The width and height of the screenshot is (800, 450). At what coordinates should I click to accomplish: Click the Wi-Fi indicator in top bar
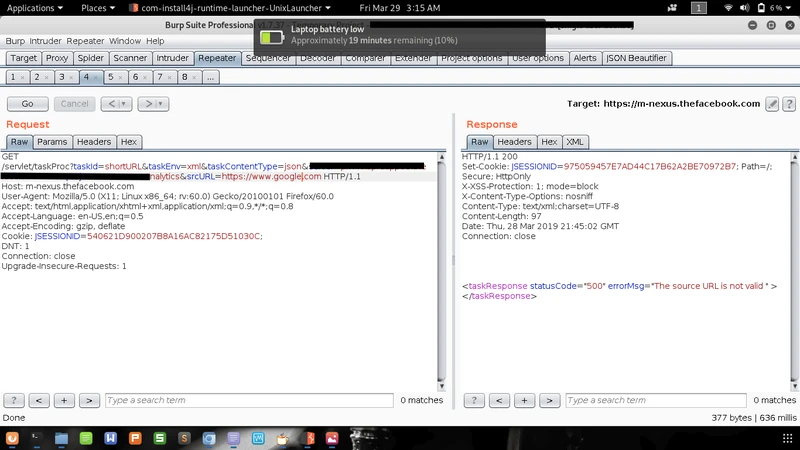[729, 8]
